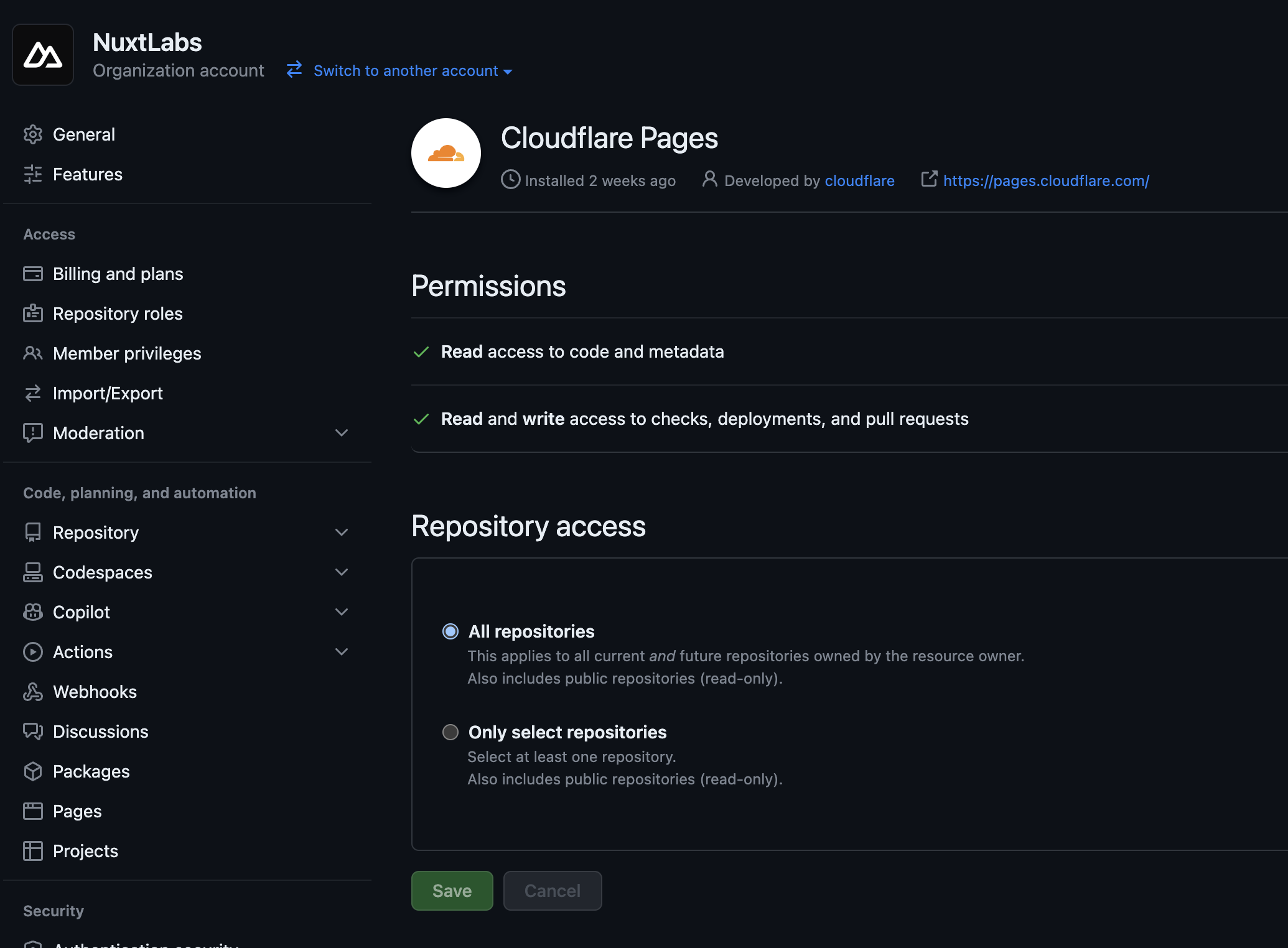Click the Cloudflare Pages app logo

pos(446,152)
